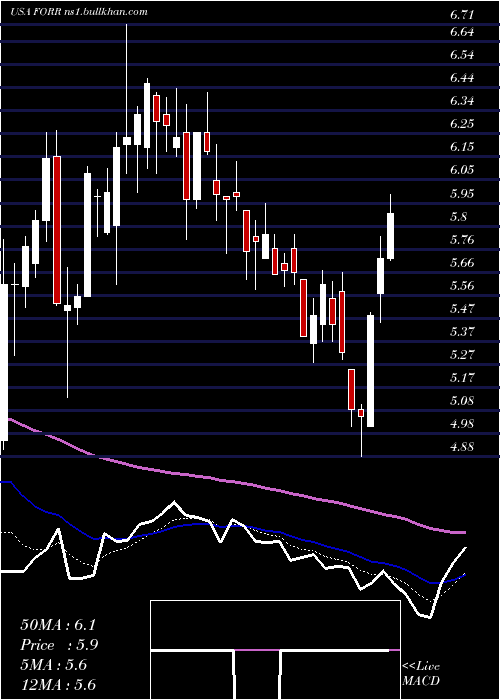500x700 pixels.
Task: Select the 5.95 price label
Action: click(462, 194)
